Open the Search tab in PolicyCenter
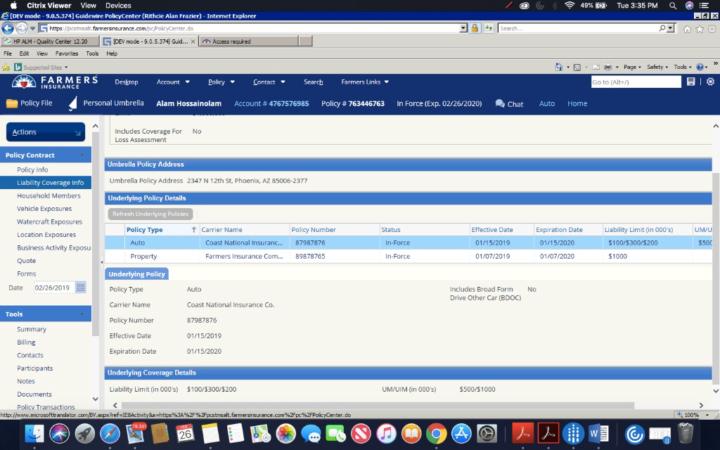720x450 pixels. click(313, 82)
